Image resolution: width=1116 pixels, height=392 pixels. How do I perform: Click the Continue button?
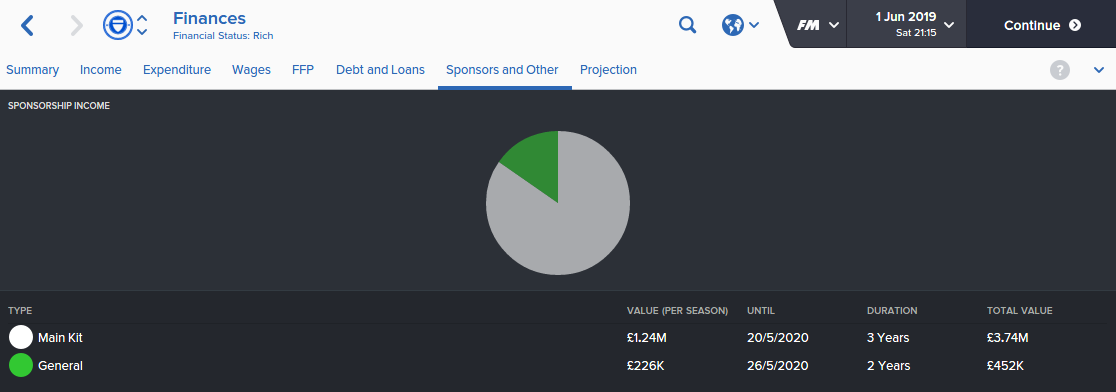(1041, 24)
